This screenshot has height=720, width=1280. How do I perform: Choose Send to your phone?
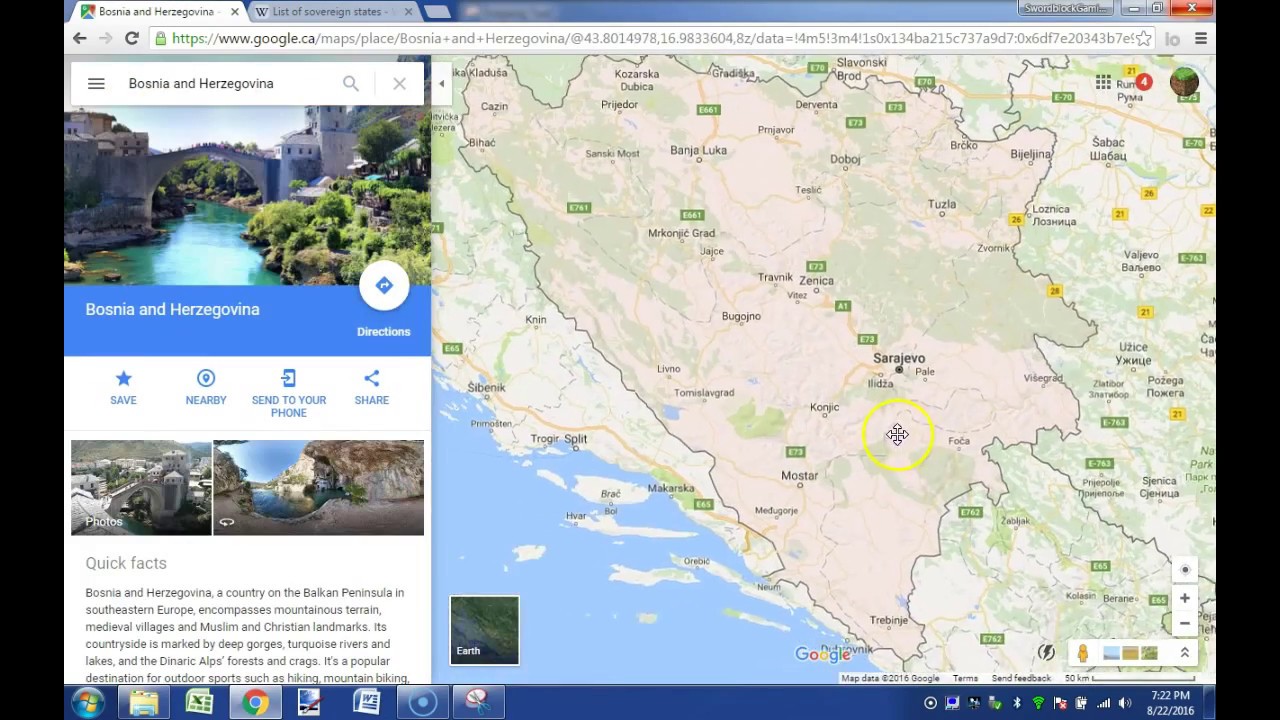[x=289, y=393]
